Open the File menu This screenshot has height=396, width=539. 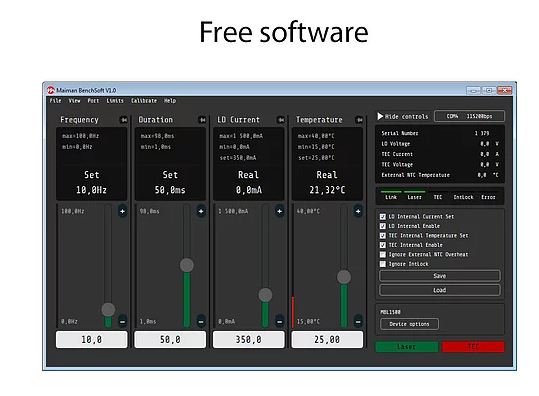(55, 101)
